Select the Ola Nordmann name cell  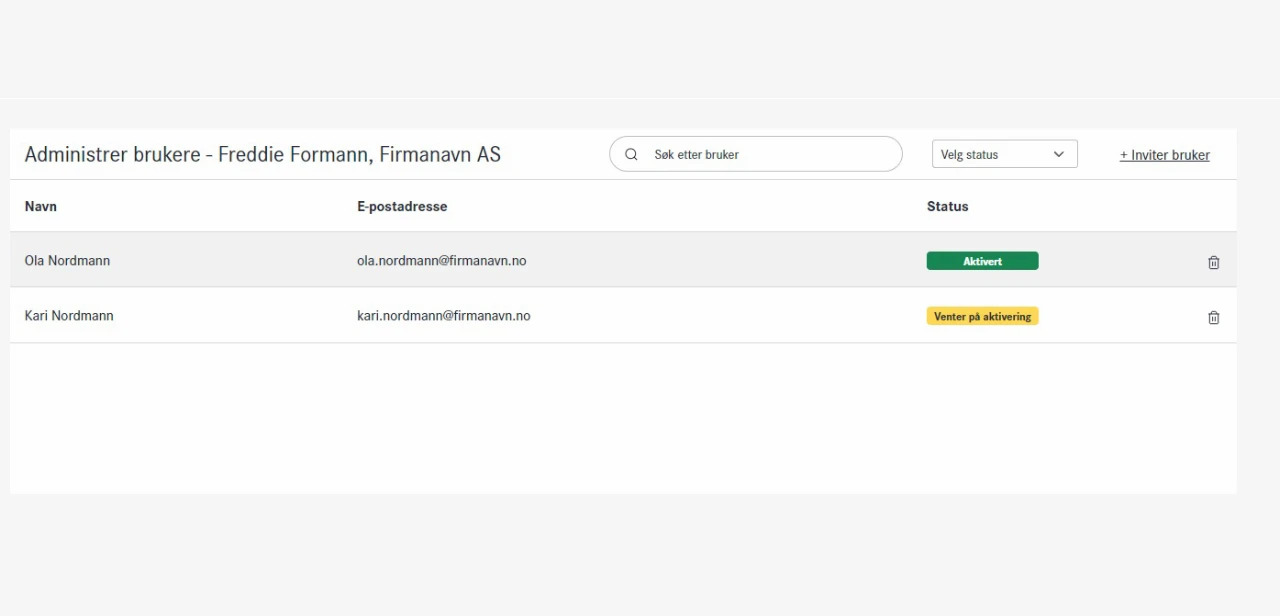click(x=67, y=261)
